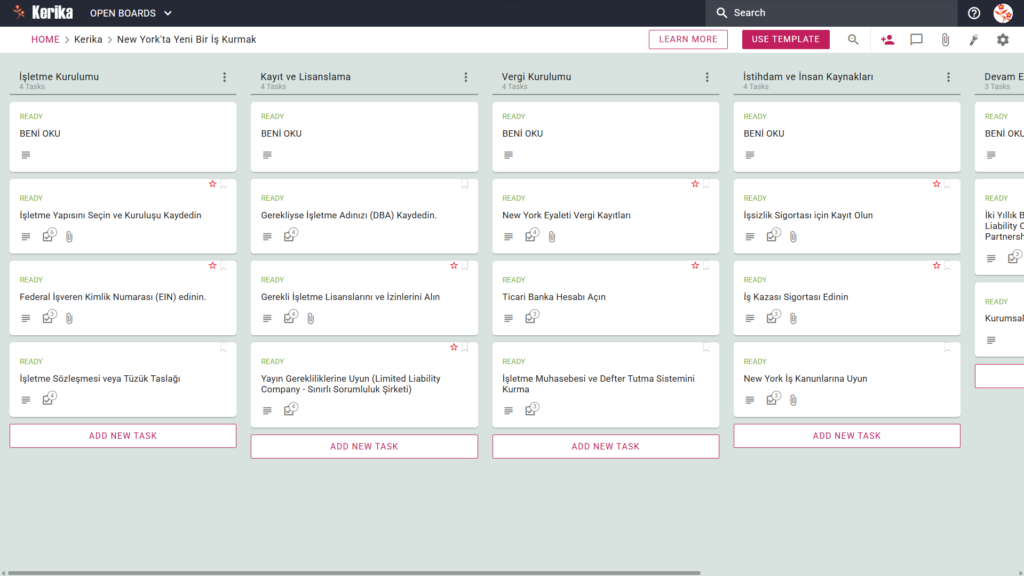The image size is (1024, 576).
Task: Open attachment icon on Gerekli İşletme Lisanslarını card
Action: click(311, 318)
